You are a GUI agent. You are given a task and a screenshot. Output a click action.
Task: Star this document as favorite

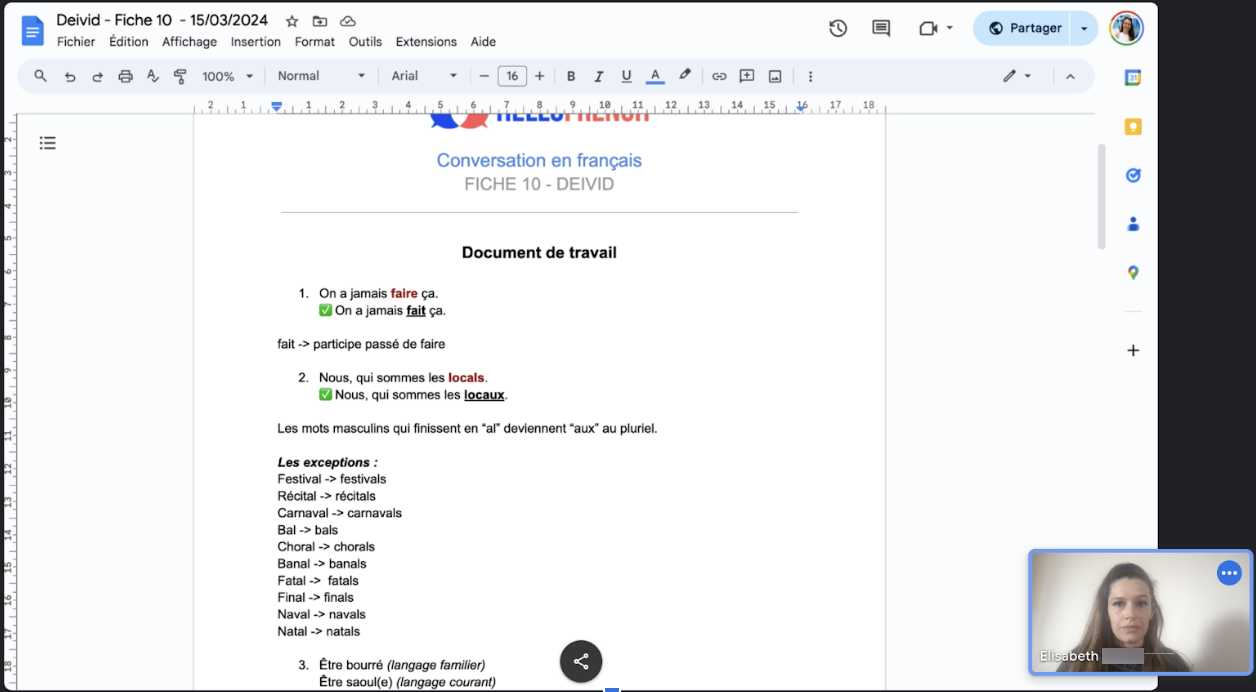coord(292,21)
